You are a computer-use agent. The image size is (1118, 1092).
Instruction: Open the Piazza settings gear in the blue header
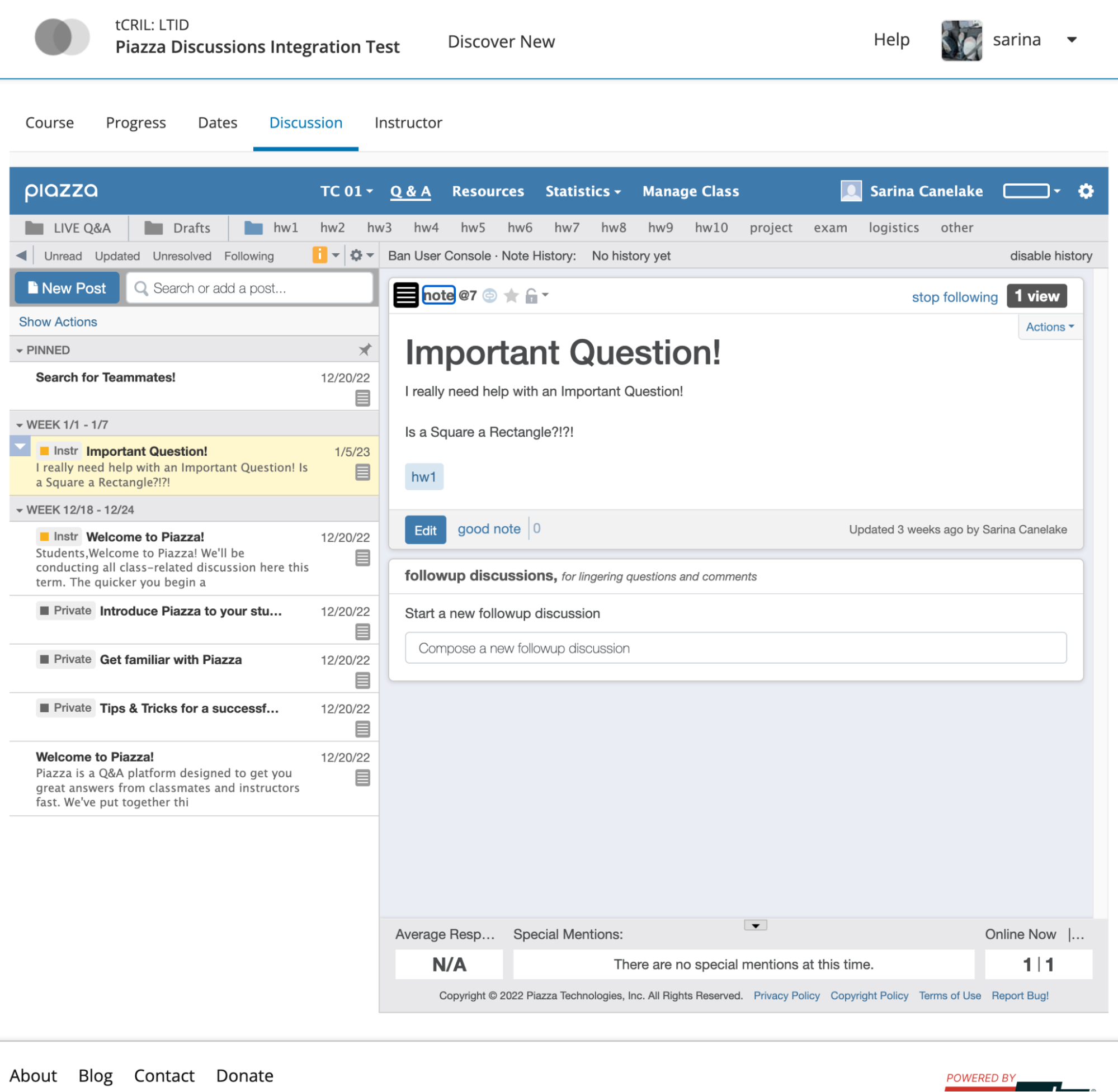[1086, 191]
